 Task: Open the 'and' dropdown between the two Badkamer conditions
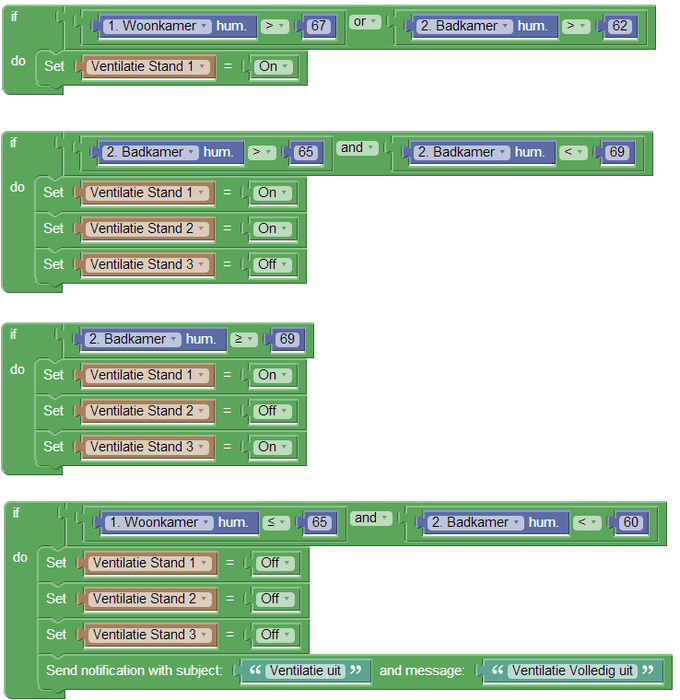click(x=357, y=148)
